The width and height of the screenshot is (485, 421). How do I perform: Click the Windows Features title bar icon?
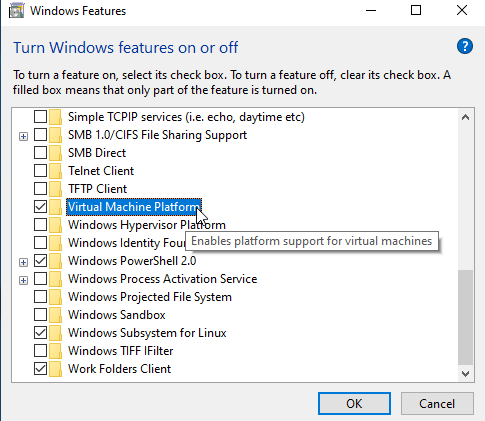point(16,10)
